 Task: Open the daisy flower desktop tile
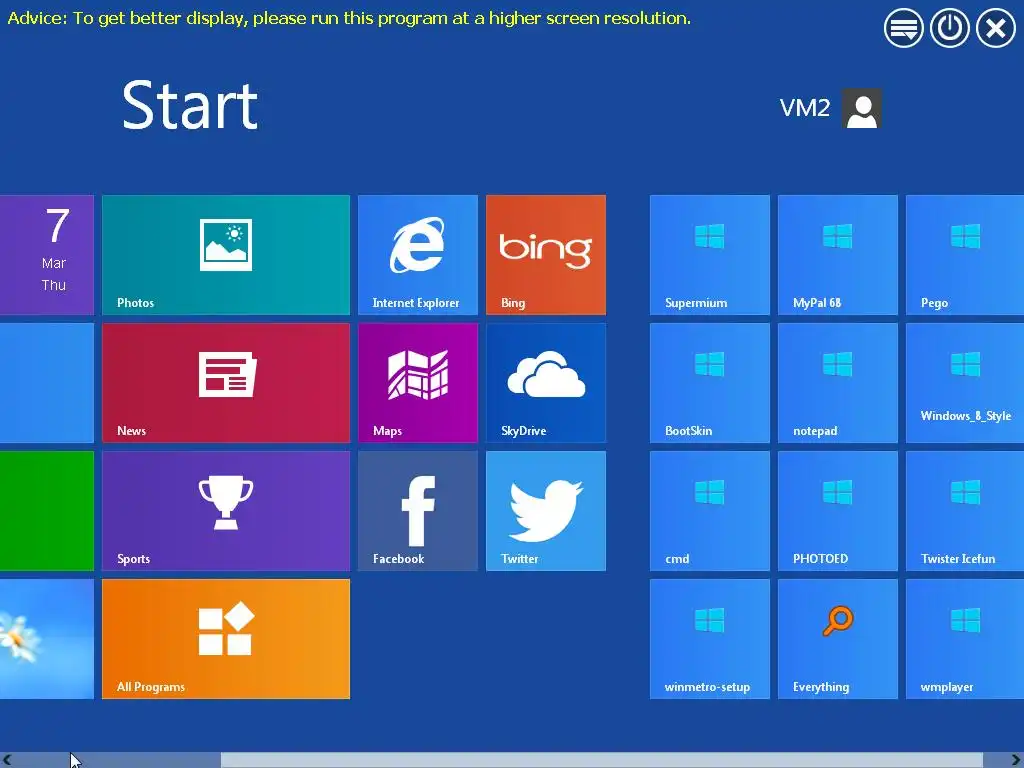click(47, 639)
